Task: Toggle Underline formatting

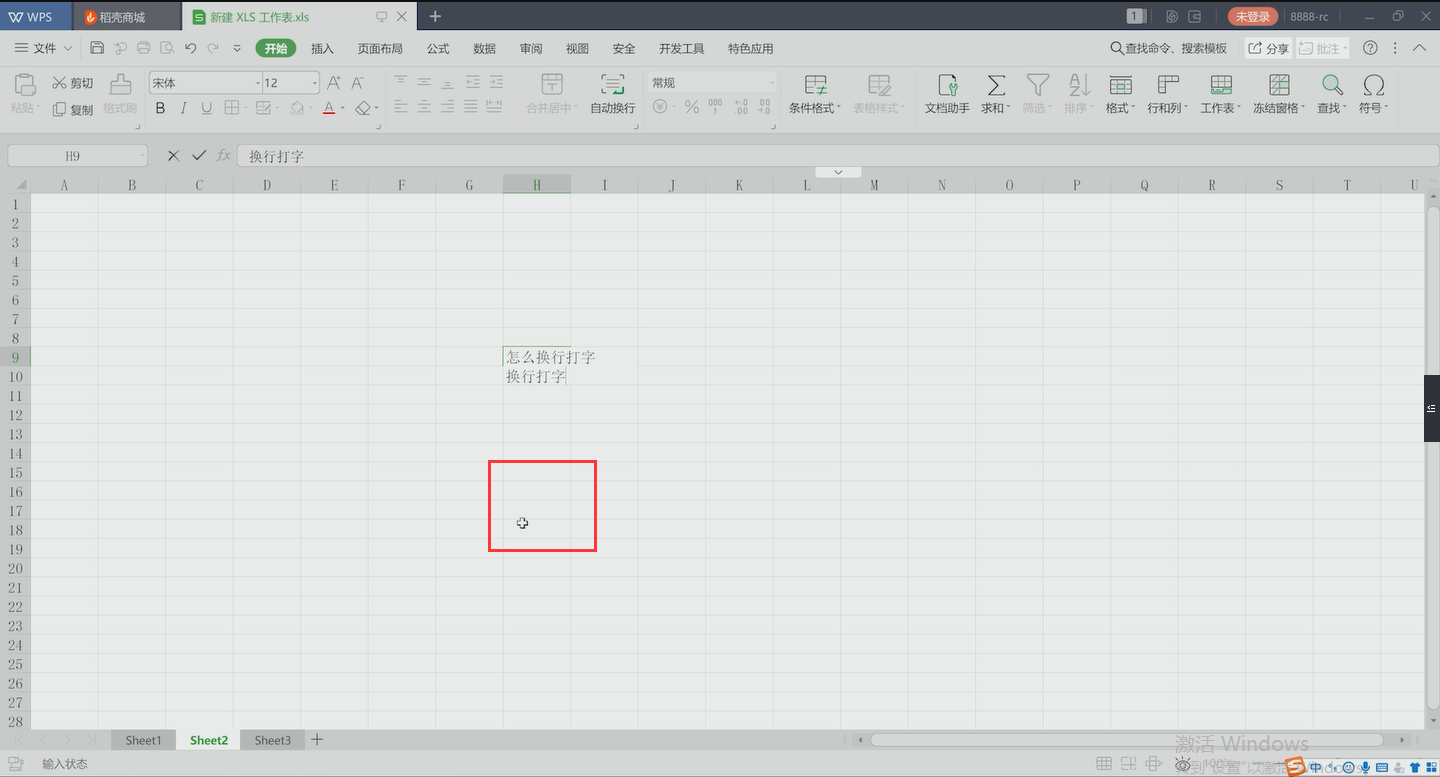Action: [207, 108]
